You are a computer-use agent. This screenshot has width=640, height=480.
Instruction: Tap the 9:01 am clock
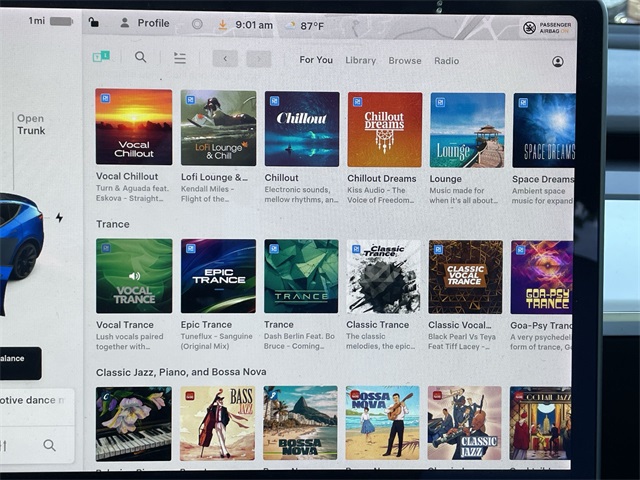254,25
